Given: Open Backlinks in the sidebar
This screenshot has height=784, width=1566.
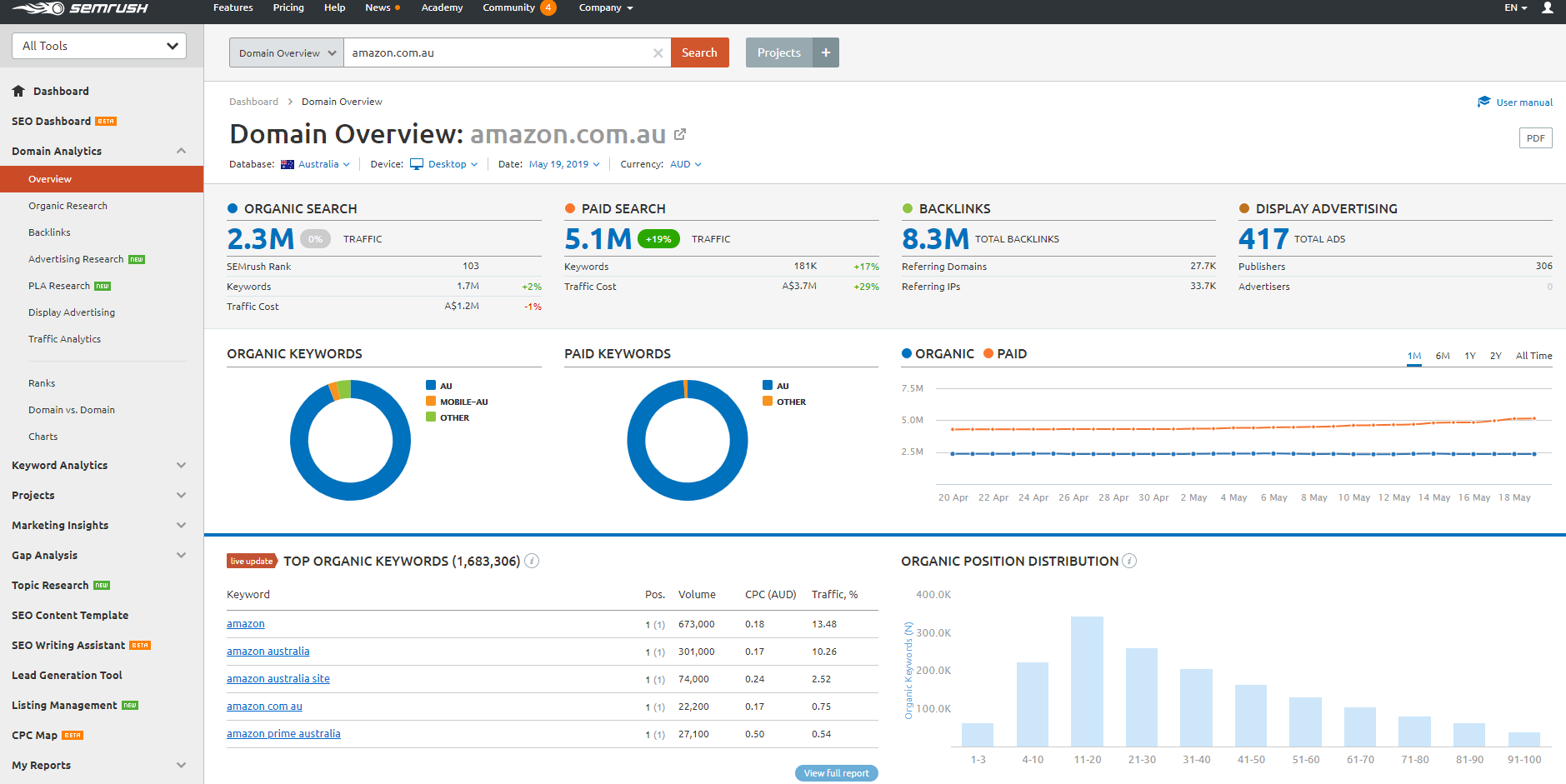Looking at the screenshot, I should pos(49,232).
